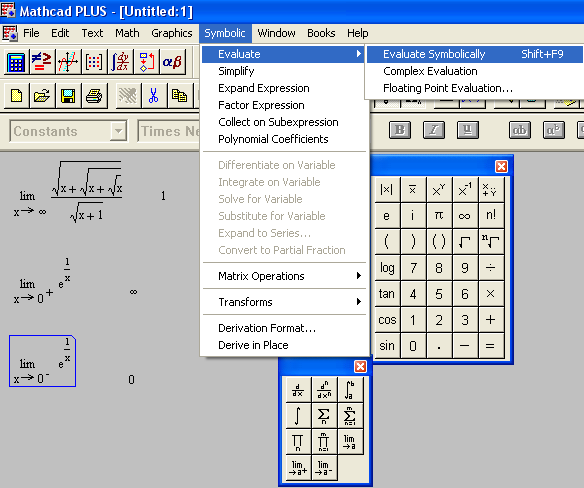Click the number 7 key
584x488 pixels.
pyautogui.click(x=413, y=268)
